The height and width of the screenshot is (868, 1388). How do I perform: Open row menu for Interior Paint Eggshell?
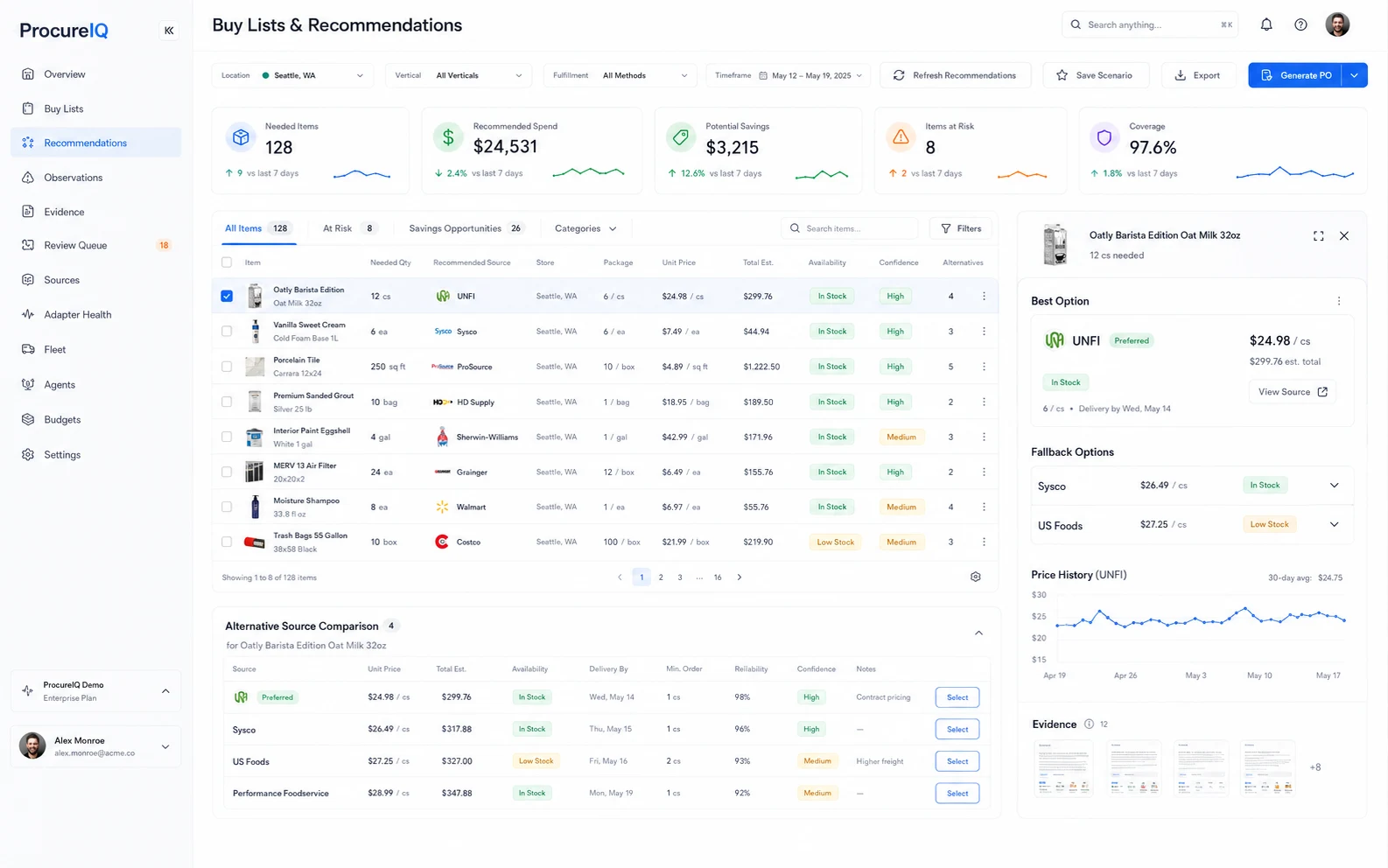point(984,437)
